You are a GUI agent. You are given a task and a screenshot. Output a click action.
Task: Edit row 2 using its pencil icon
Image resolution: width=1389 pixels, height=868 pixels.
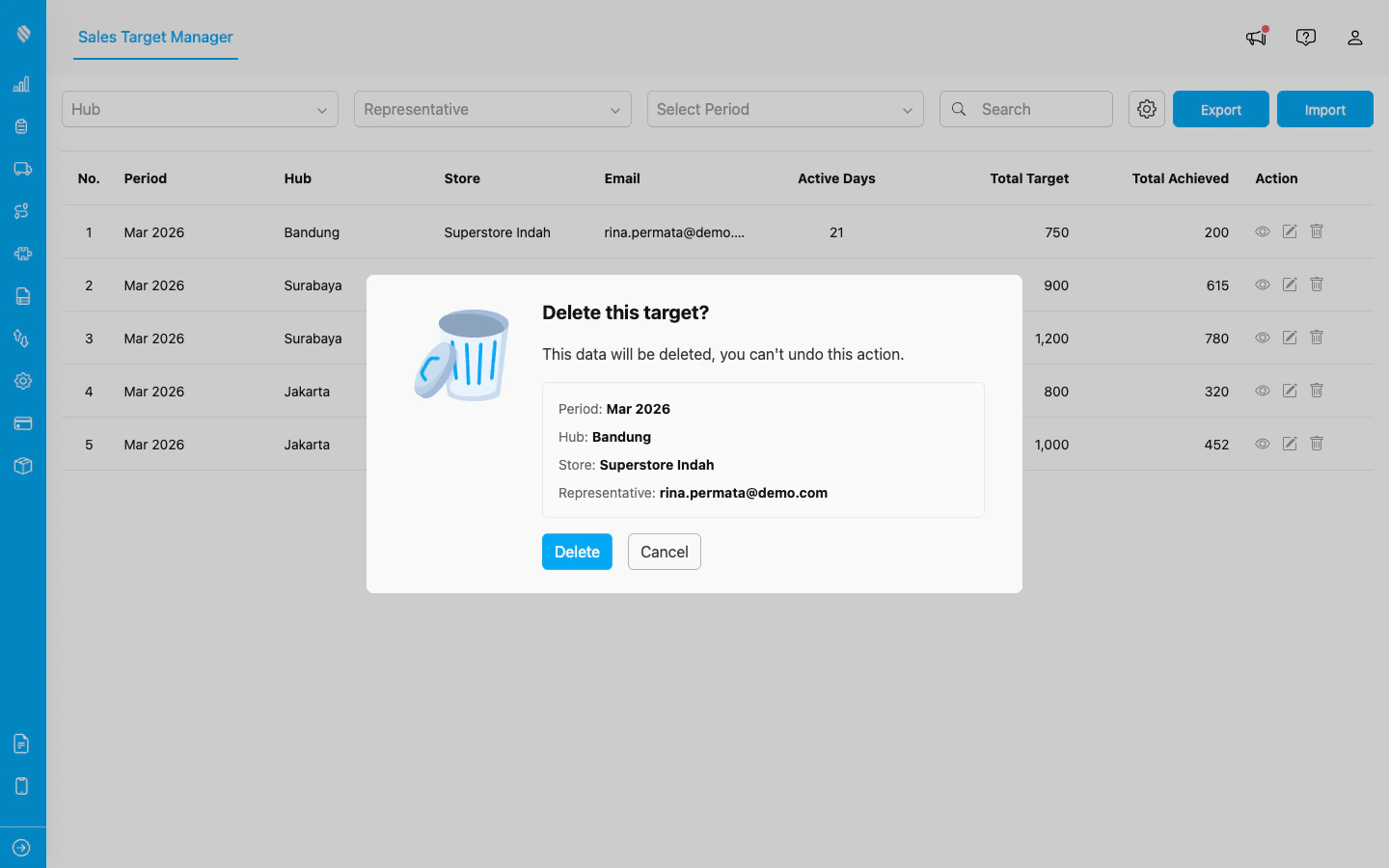(1290, 285)
